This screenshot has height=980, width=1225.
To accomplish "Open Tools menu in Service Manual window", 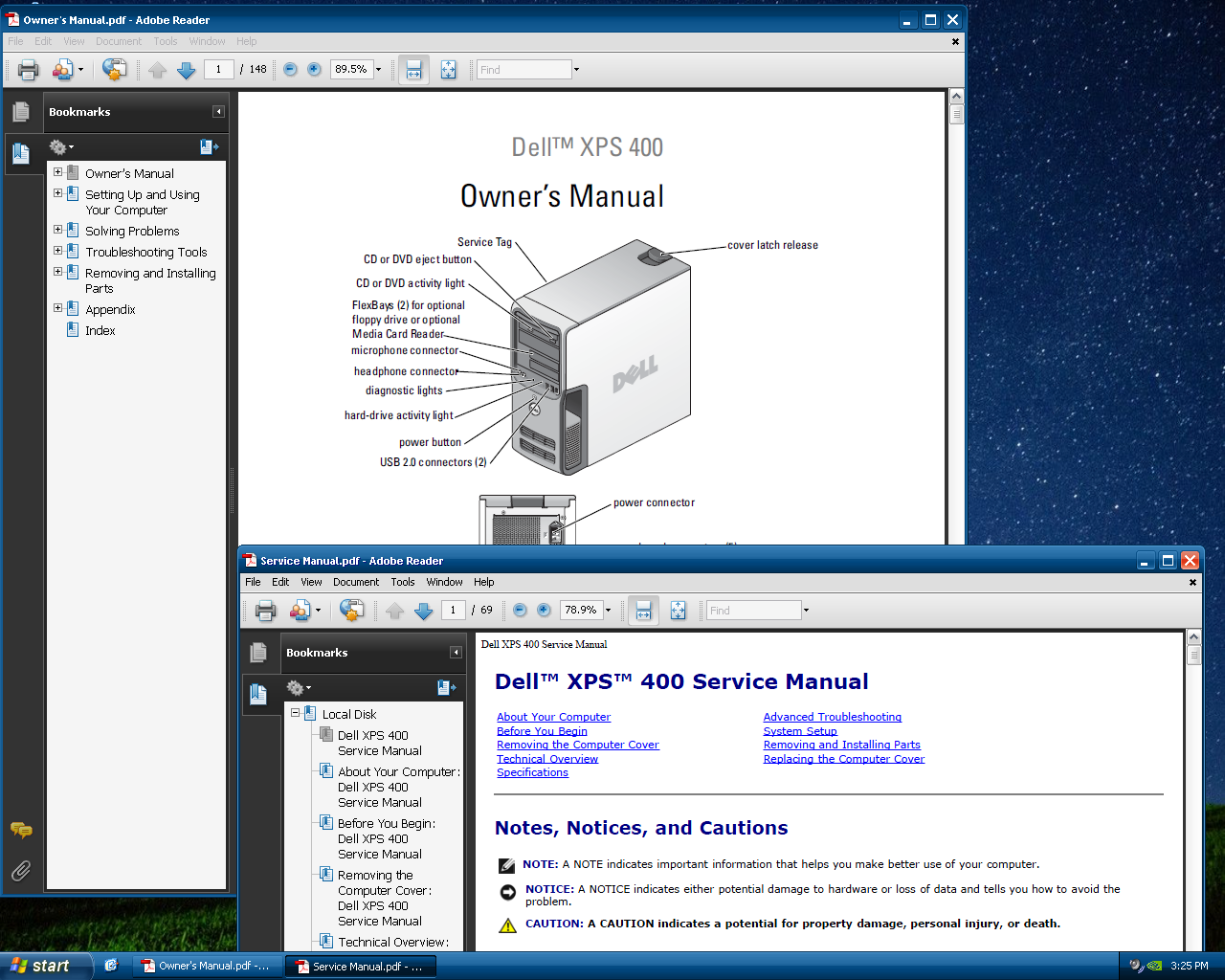I will 403,582.
